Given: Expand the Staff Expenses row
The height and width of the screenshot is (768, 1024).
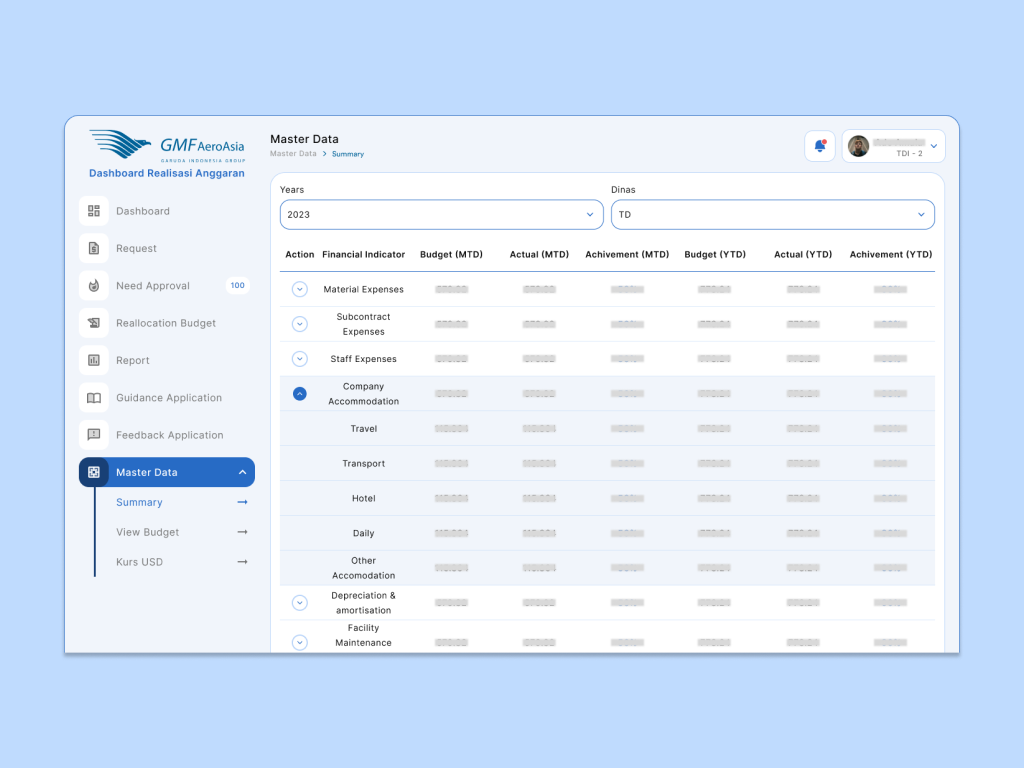Looking at the screenshot, I should [299, 359].
